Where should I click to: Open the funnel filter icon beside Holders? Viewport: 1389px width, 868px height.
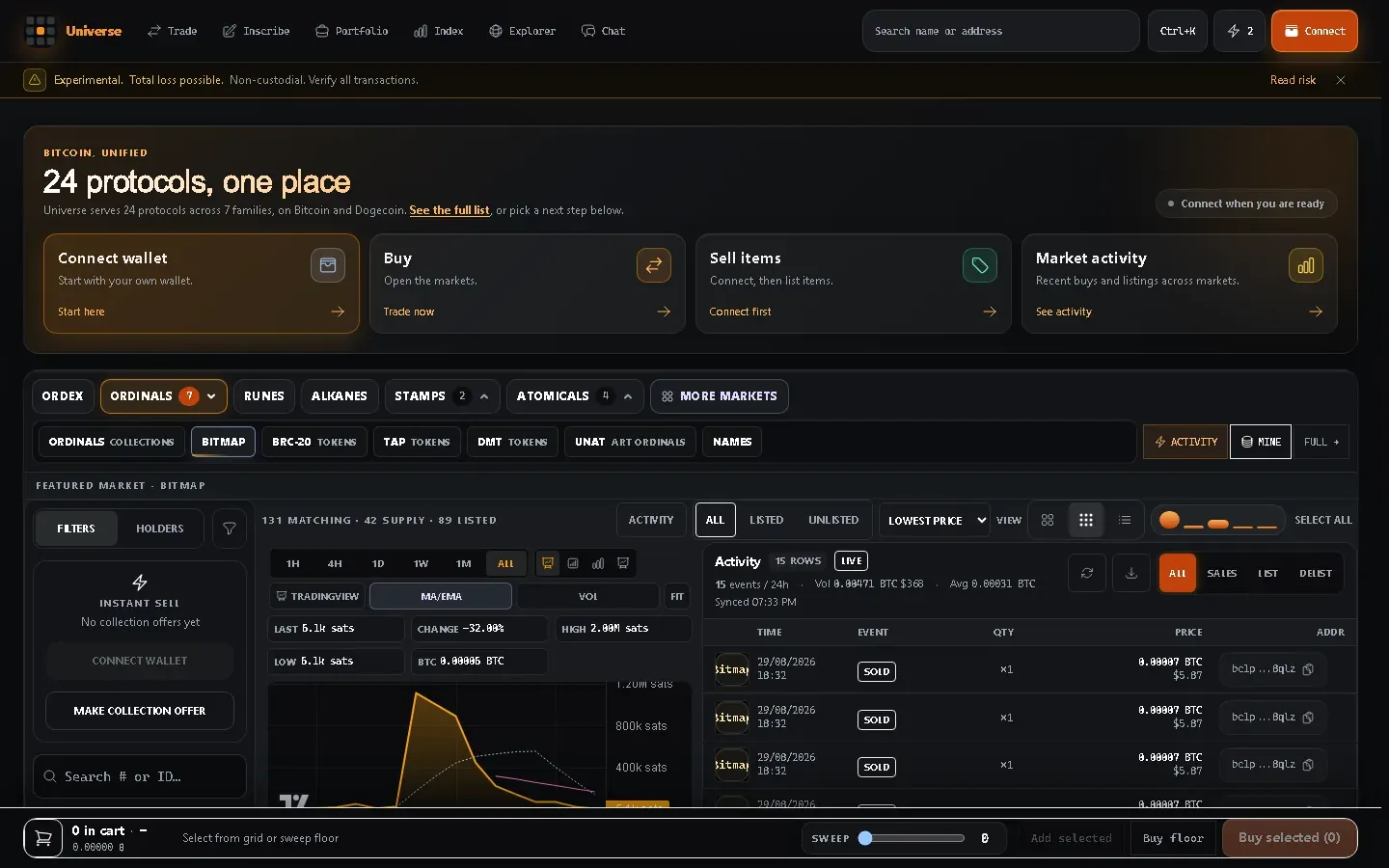(x=230, y=529)
